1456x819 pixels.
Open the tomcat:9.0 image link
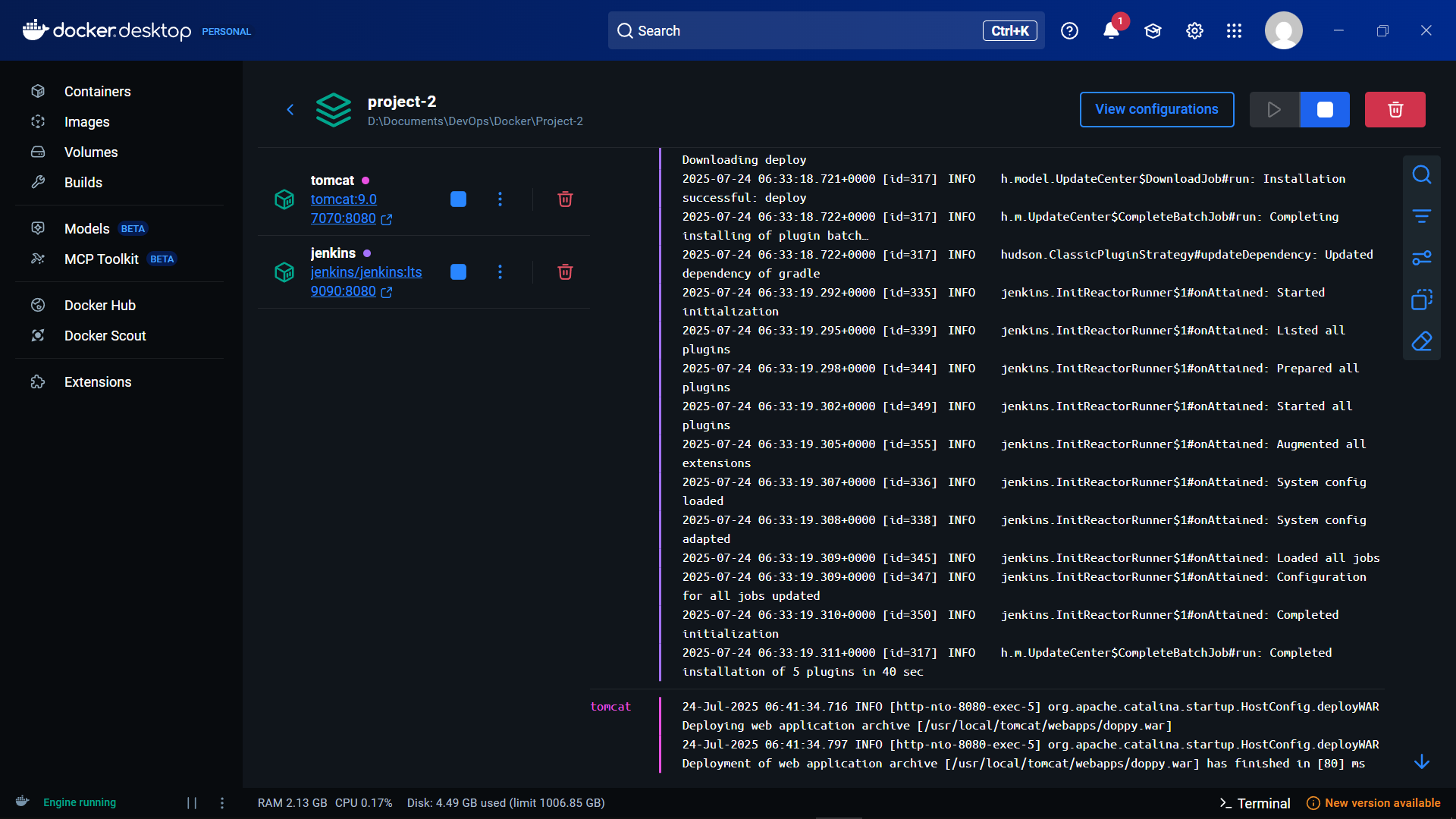click(x=344, y=199)
